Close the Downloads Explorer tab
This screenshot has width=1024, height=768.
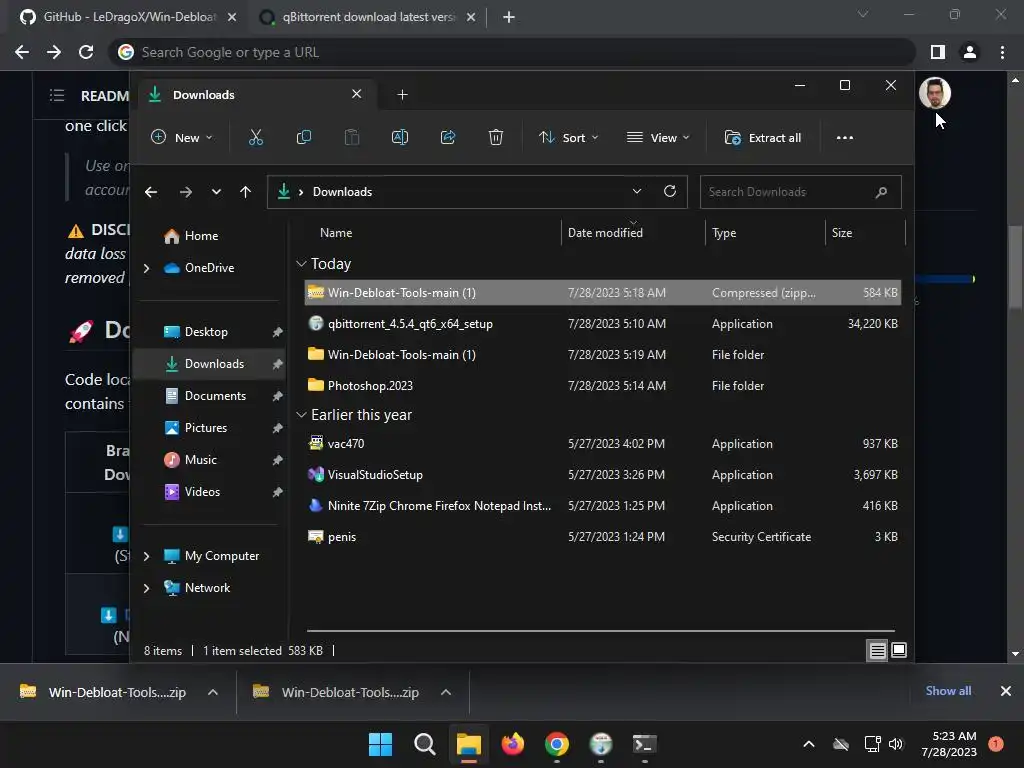(357, 94)
